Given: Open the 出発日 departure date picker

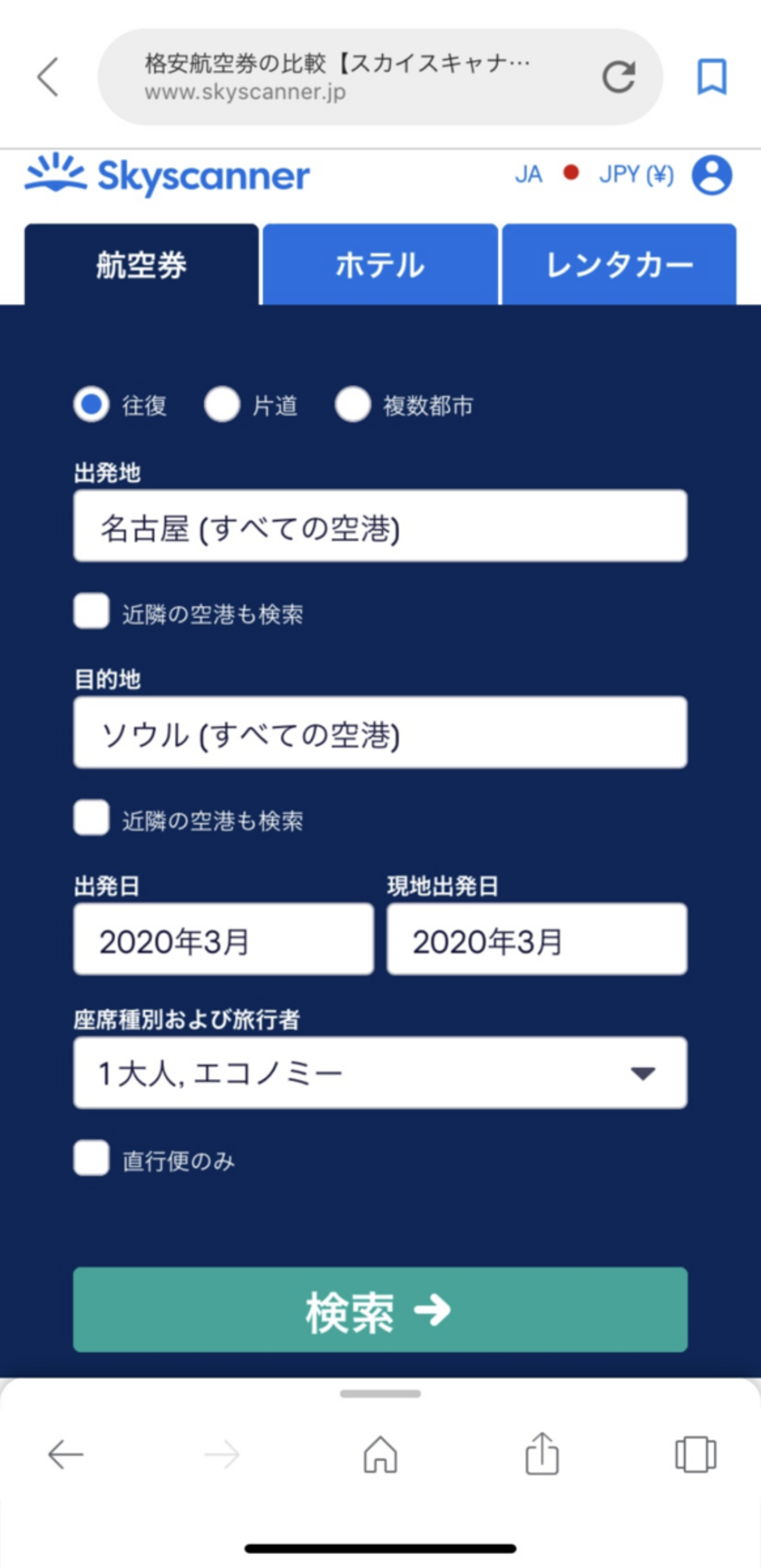Looking at the screenshot, I should pos(224,939).
